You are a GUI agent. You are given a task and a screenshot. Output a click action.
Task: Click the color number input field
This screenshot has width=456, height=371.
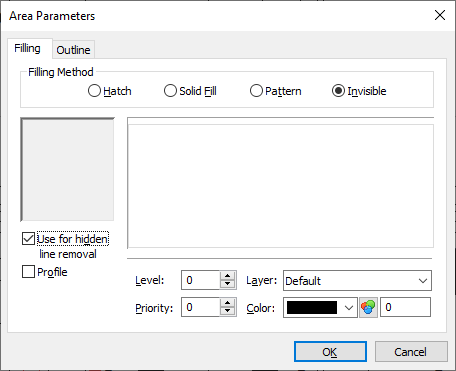(405, 307)
